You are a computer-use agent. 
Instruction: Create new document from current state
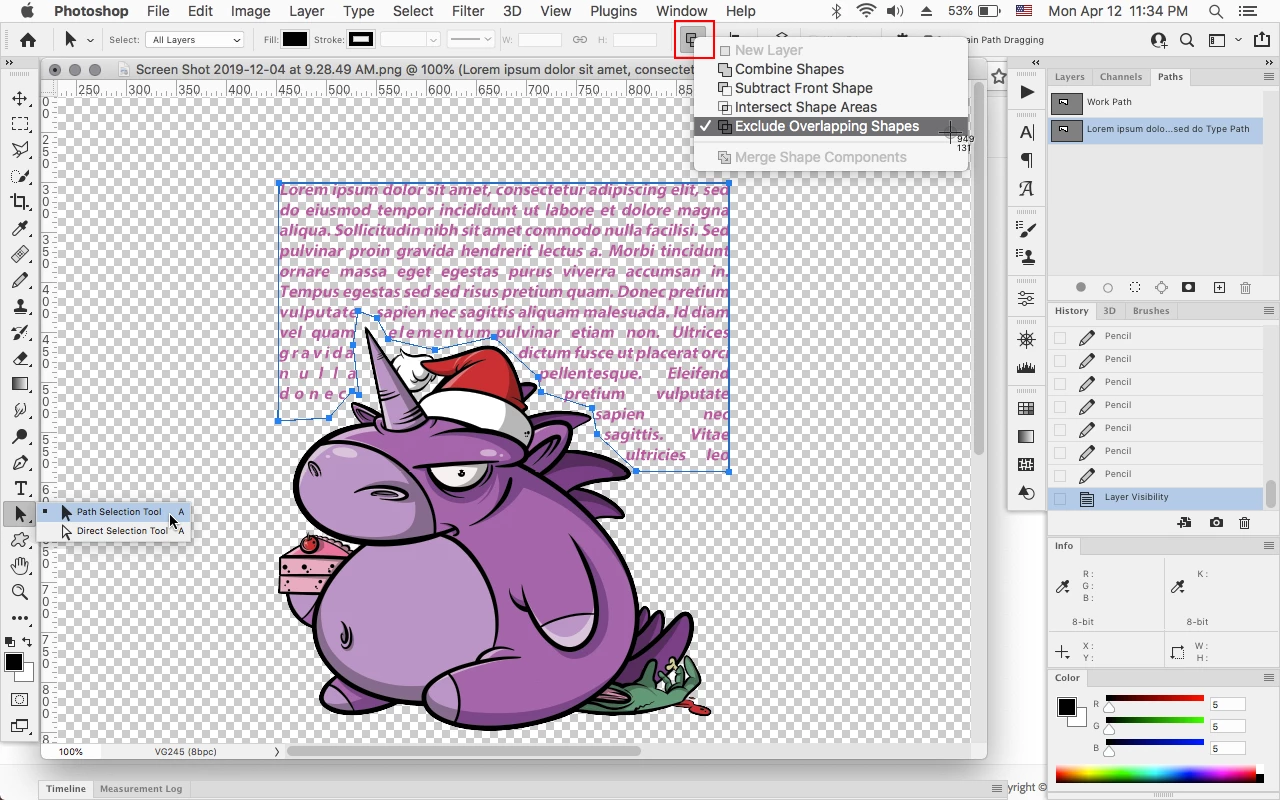(1184, 523)
